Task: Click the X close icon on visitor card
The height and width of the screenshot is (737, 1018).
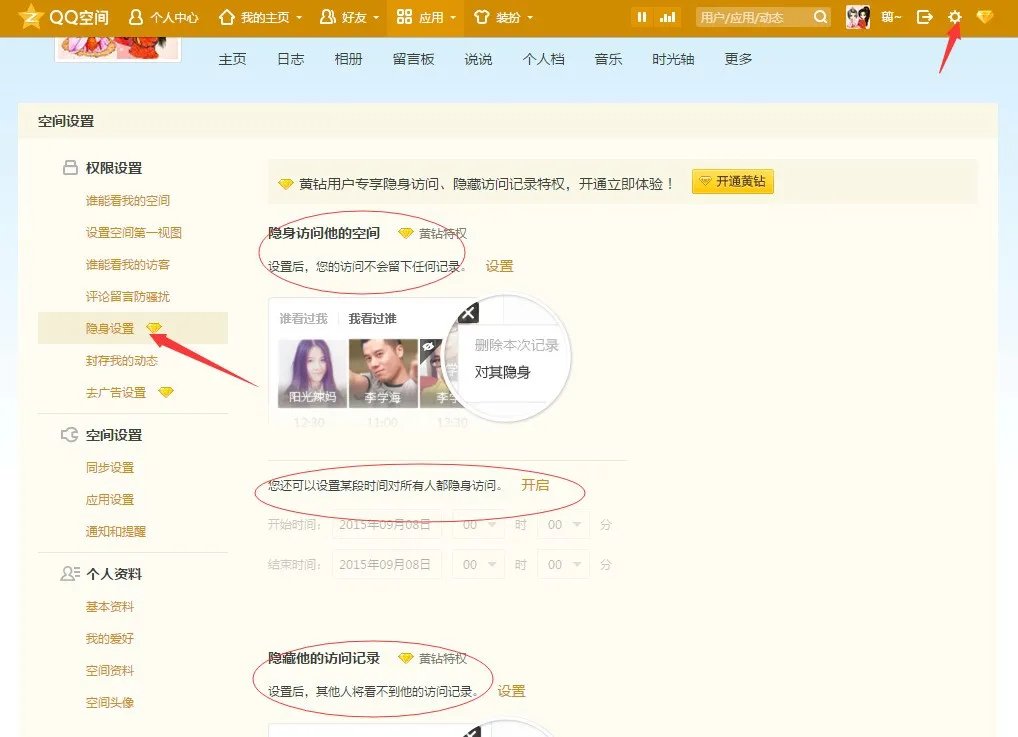Action: (x=468, y=313)
